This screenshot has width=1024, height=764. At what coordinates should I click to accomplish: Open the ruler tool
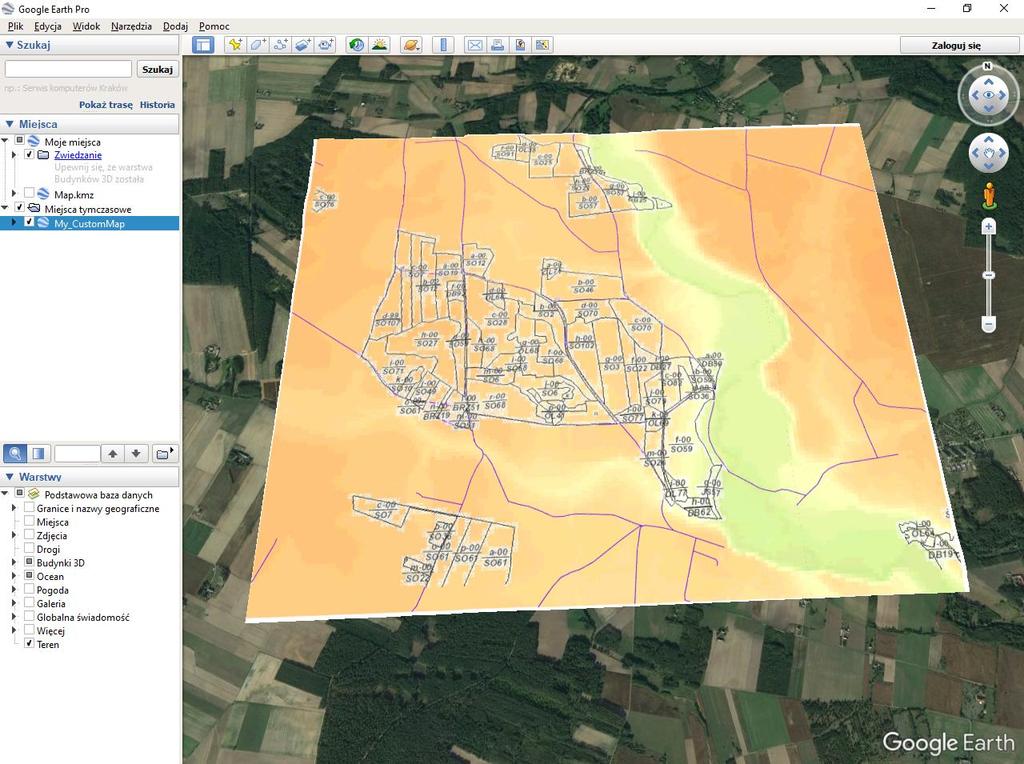(443, 45)
